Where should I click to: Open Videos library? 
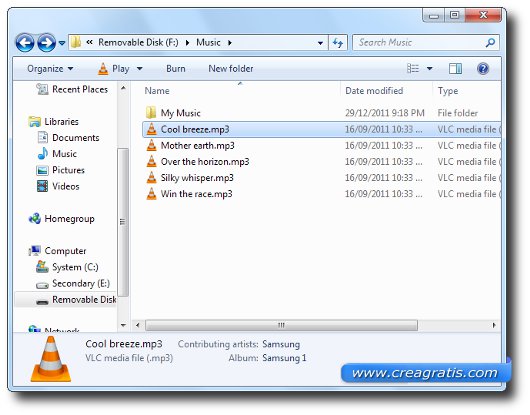coord(66,186)
